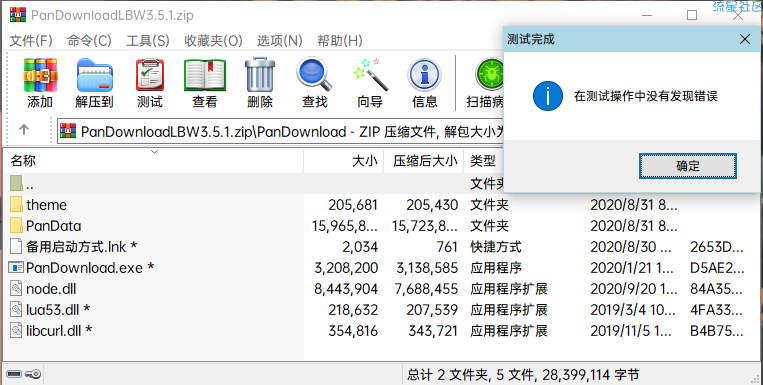Sort by 名称 column header
This screenshot has height=385, width=763.
pyautogui.click(x=153, y=161)
